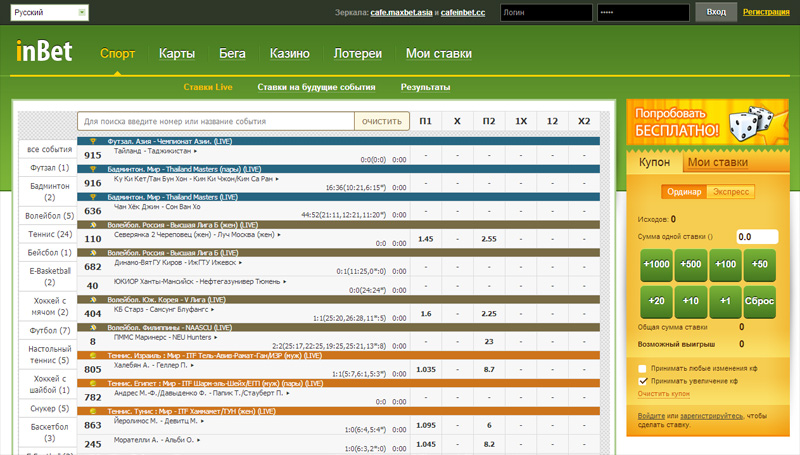
Task: Click tennis ball icon in ITF Хаммамет header
Action: (x=93, y=411)
